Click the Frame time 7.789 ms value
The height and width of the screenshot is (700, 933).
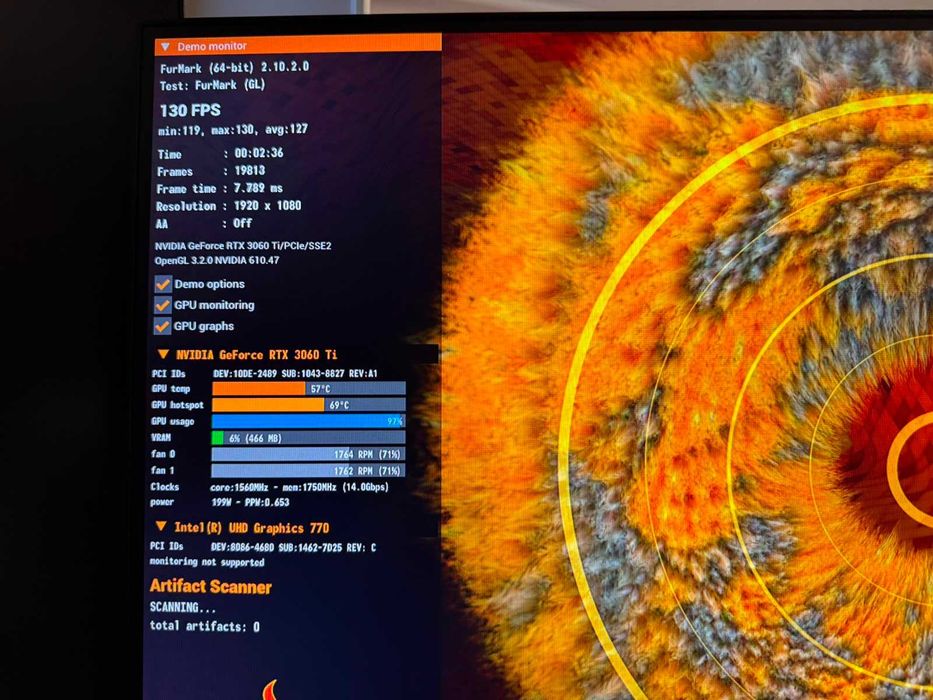[x=258, y=188]
